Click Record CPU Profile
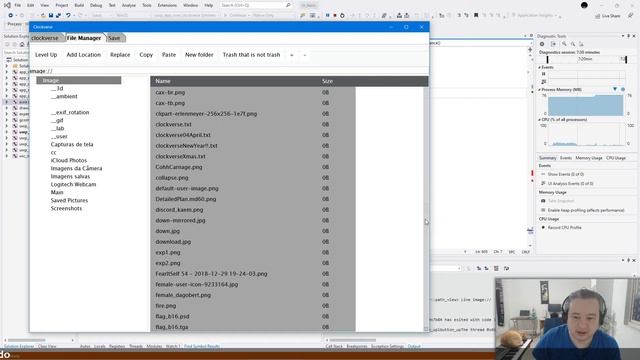The image size is (640, 360). coord(564,228)
